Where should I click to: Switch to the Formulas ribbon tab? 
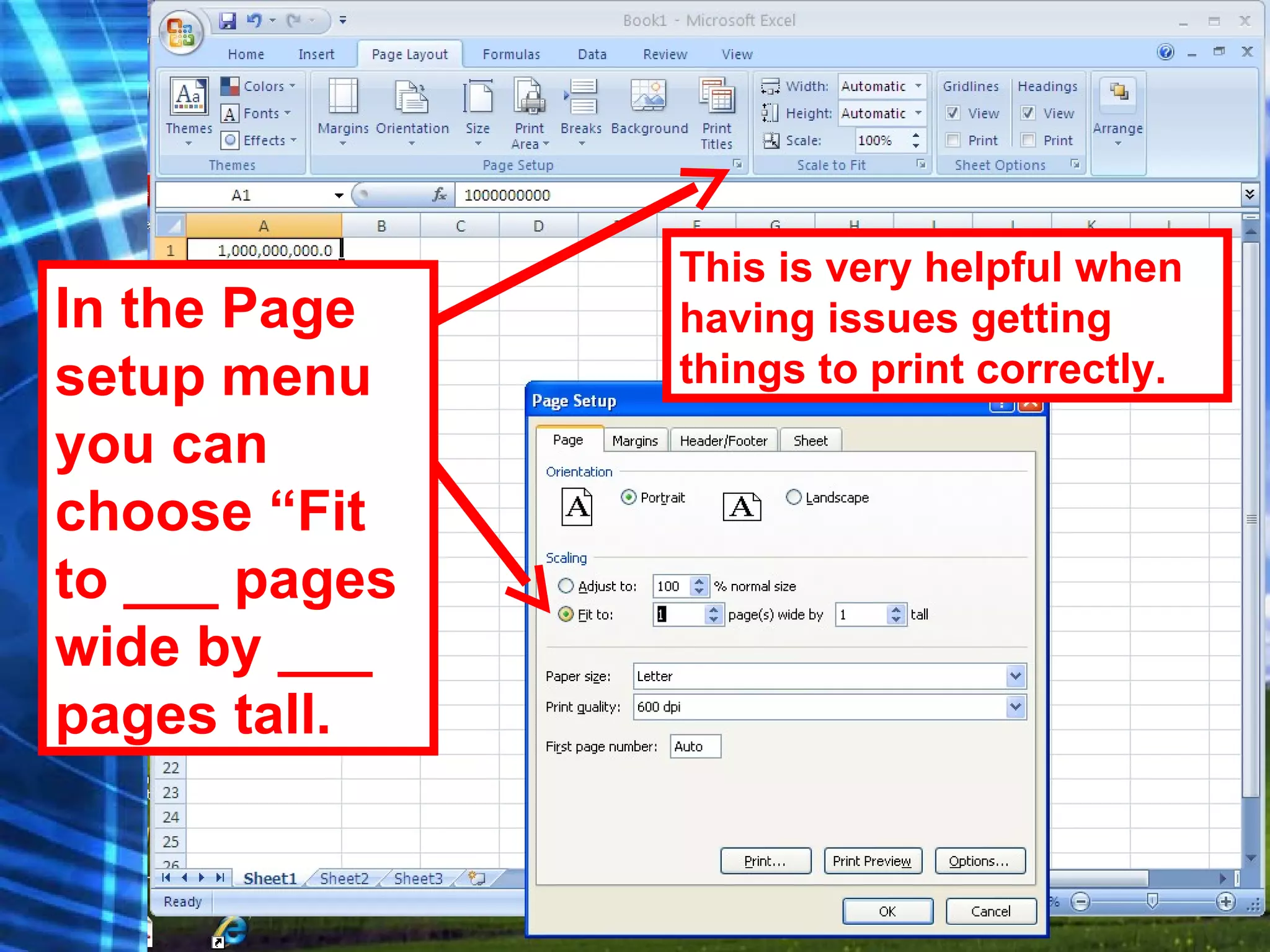511,55
